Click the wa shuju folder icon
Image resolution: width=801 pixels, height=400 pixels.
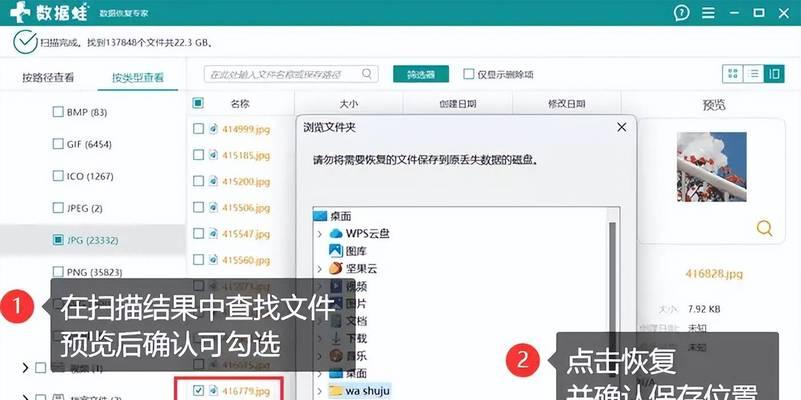tap(336, 391)
